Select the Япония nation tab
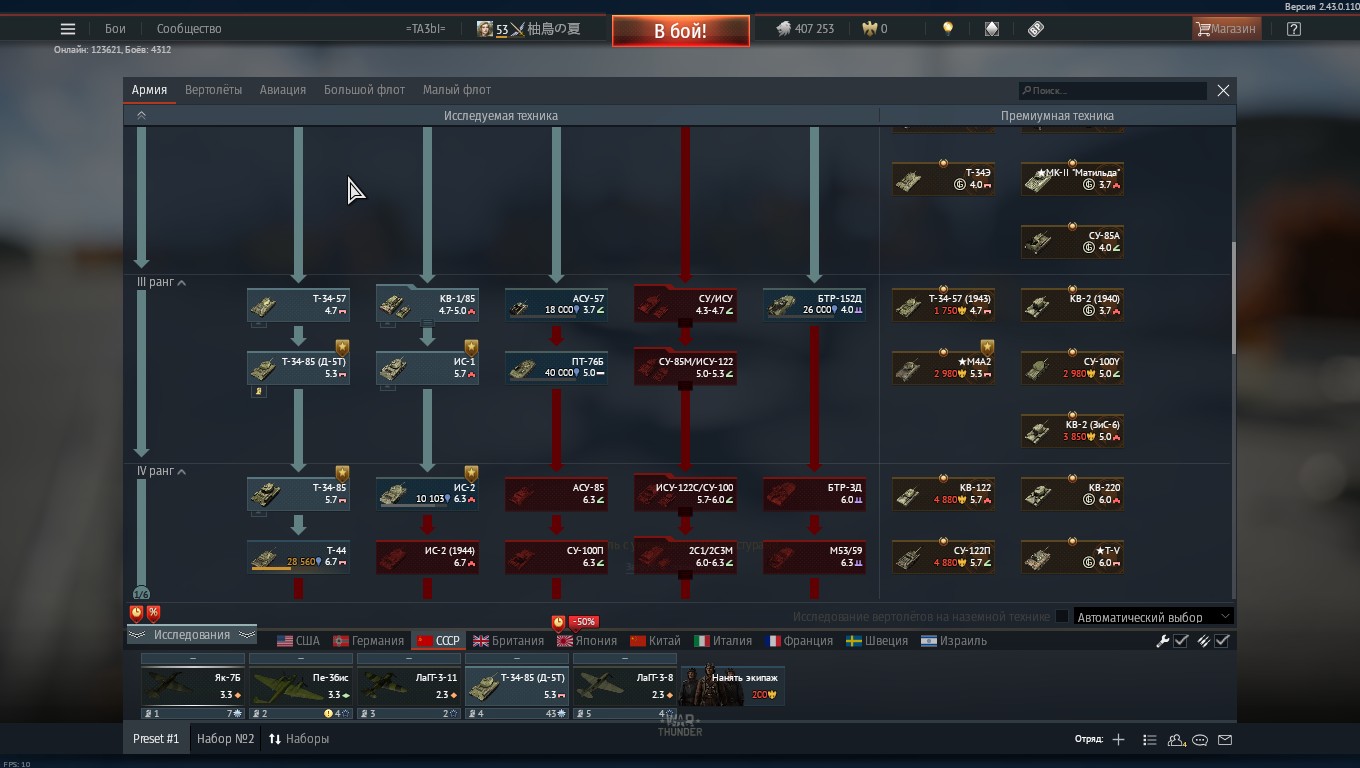This screenshot has width=1360, height=768. click(x=589, y=641)
